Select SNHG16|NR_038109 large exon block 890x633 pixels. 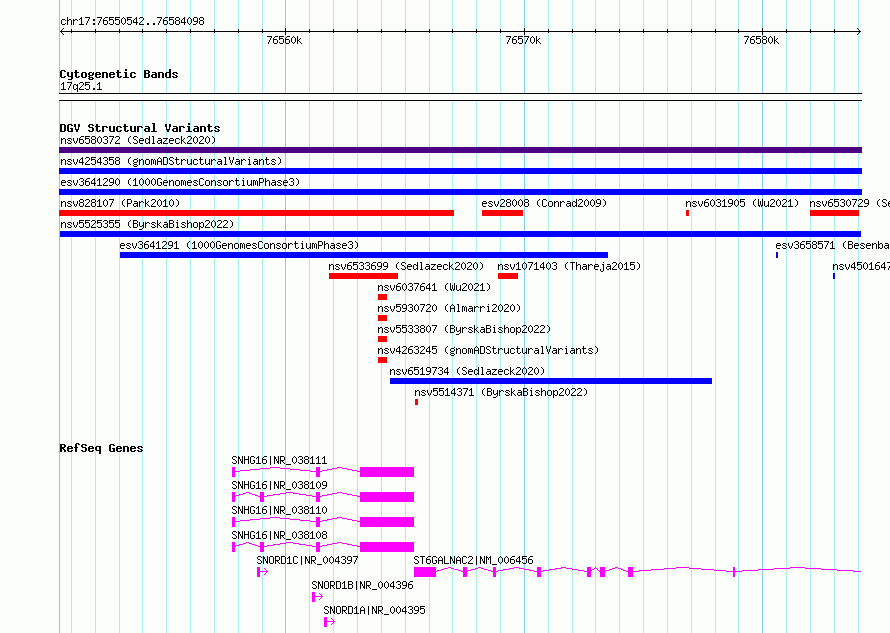click(x=387, y=497)
